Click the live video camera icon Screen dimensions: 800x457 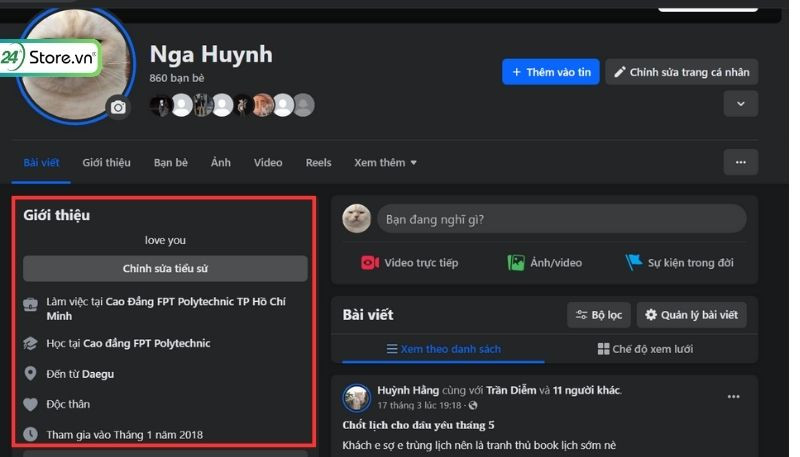370,263
